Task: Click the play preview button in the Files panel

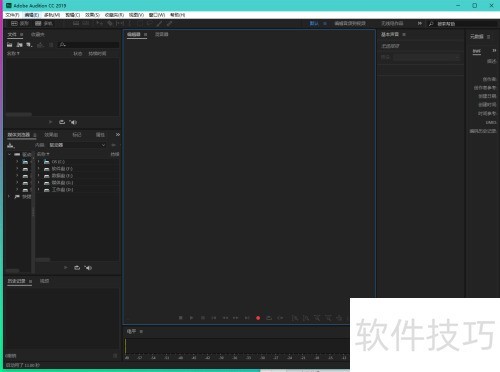Action: [51, 122]
